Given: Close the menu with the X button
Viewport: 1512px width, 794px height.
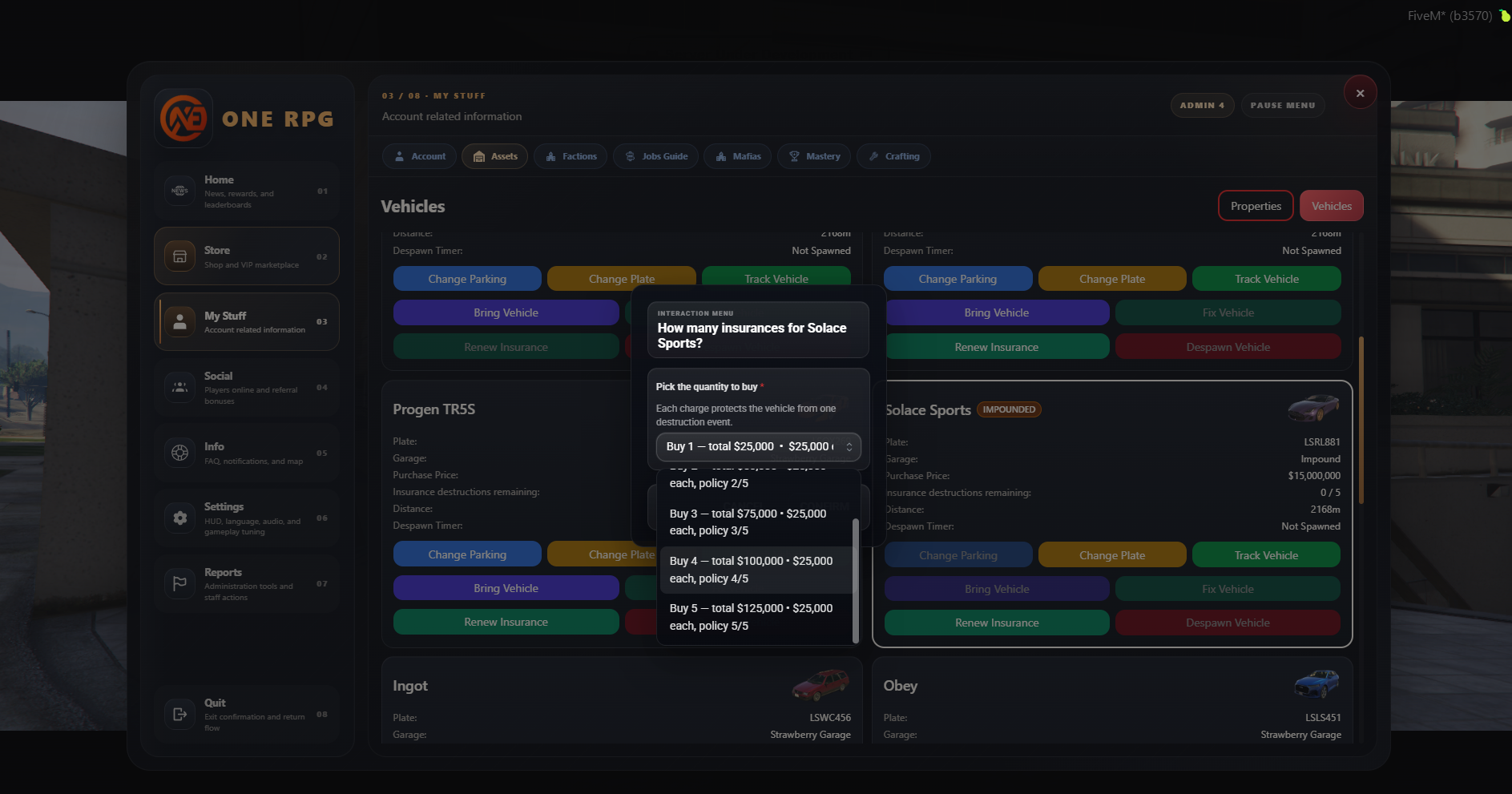Looking at the screenshot, I should point(1360,93).
